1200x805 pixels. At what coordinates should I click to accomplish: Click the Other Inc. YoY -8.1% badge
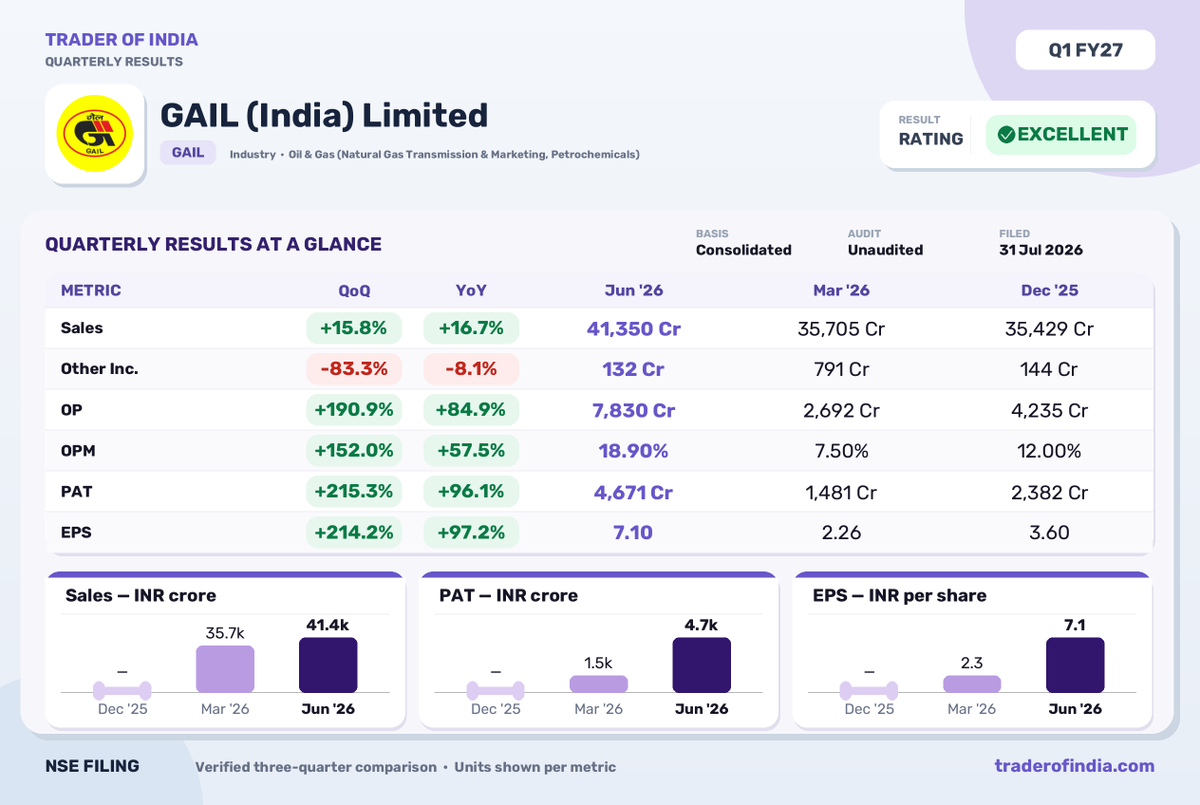(x=471, y=369)
